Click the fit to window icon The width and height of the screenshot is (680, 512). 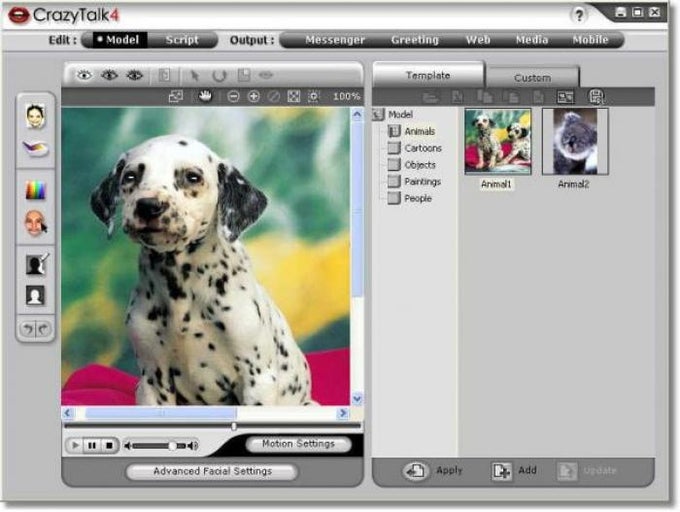pos(294,96)
